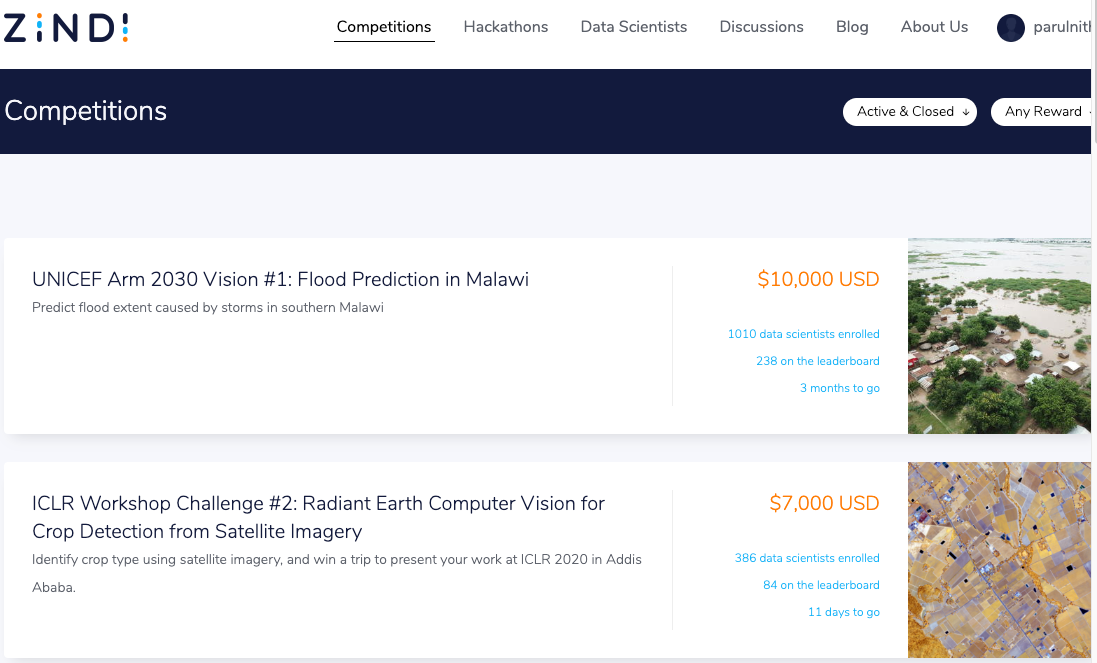Viewport: 1097px width, 663px height.
Task: Open the Discussions section
Action: [x=761, y=27]
